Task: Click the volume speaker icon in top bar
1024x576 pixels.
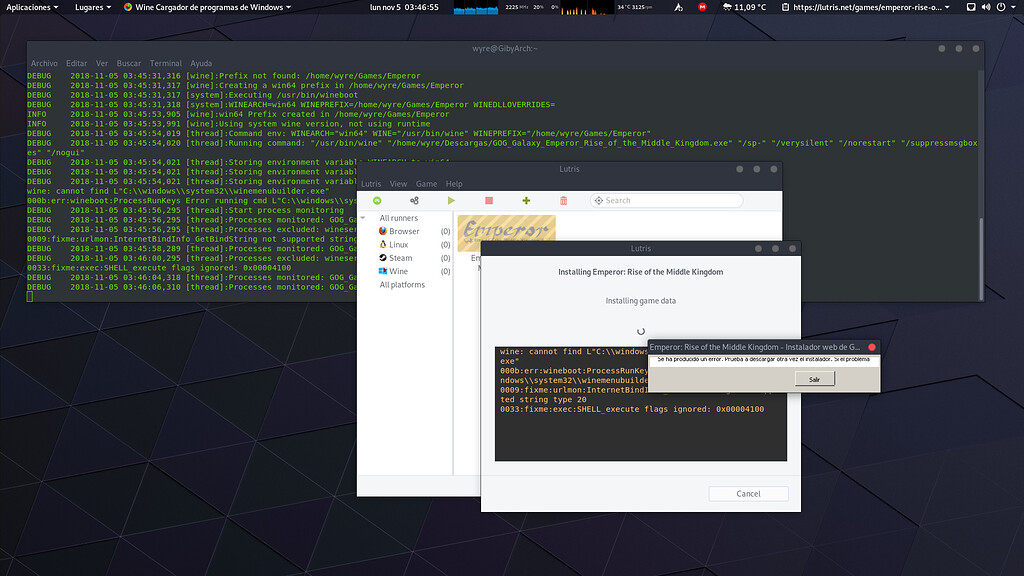Action: 985,7
